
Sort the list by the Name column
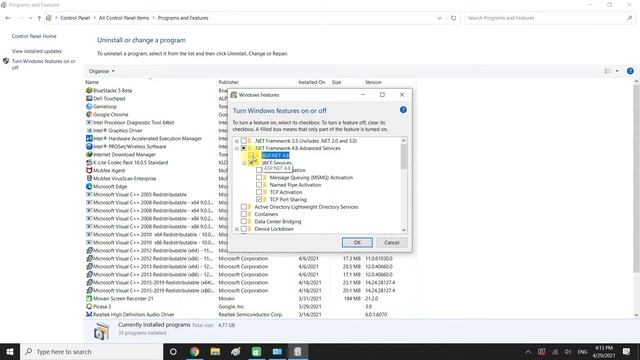pos(92,82)
